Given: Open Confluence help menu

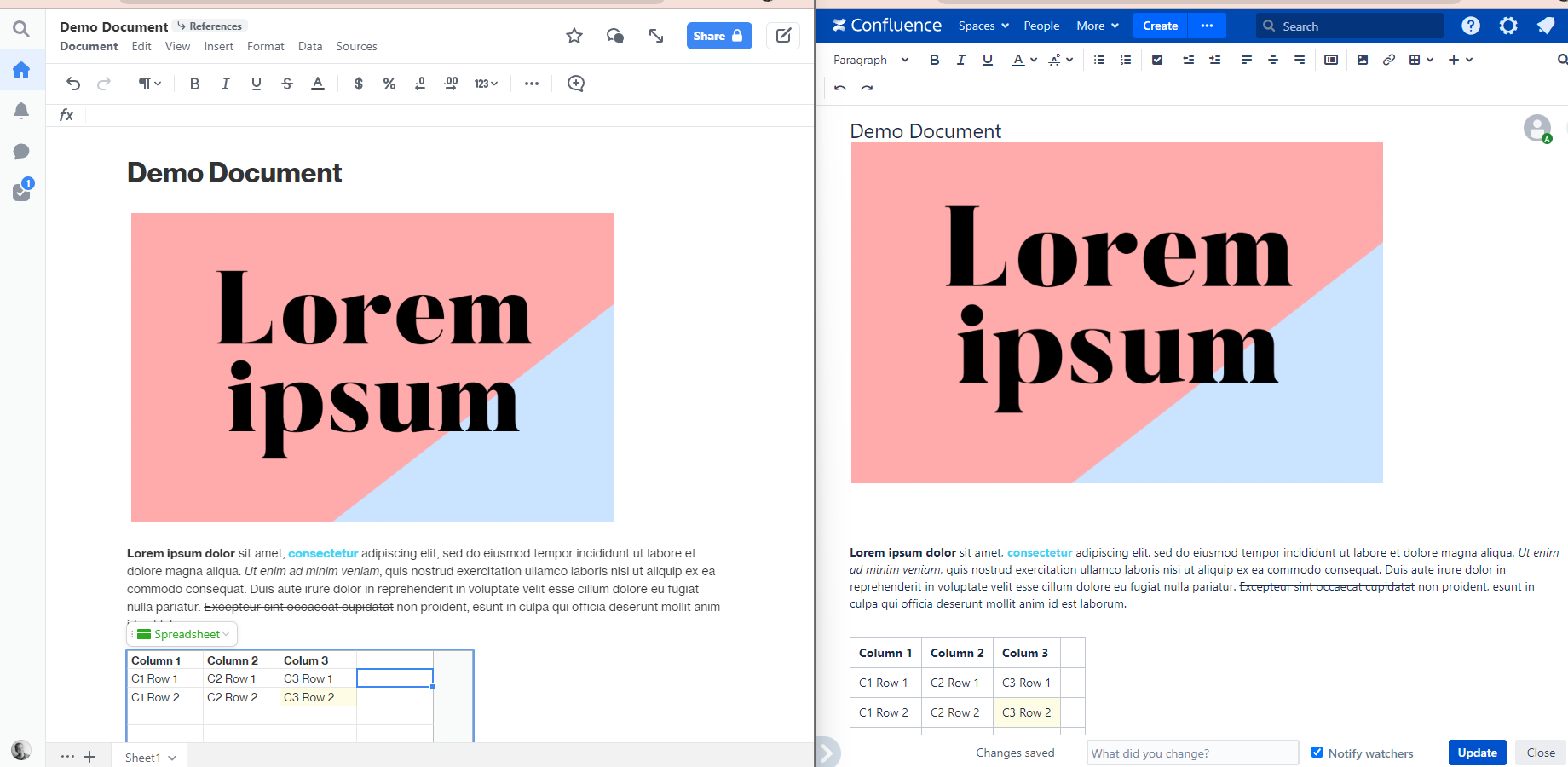Looking at the screenshot, I should click(x=1471, y=26).
